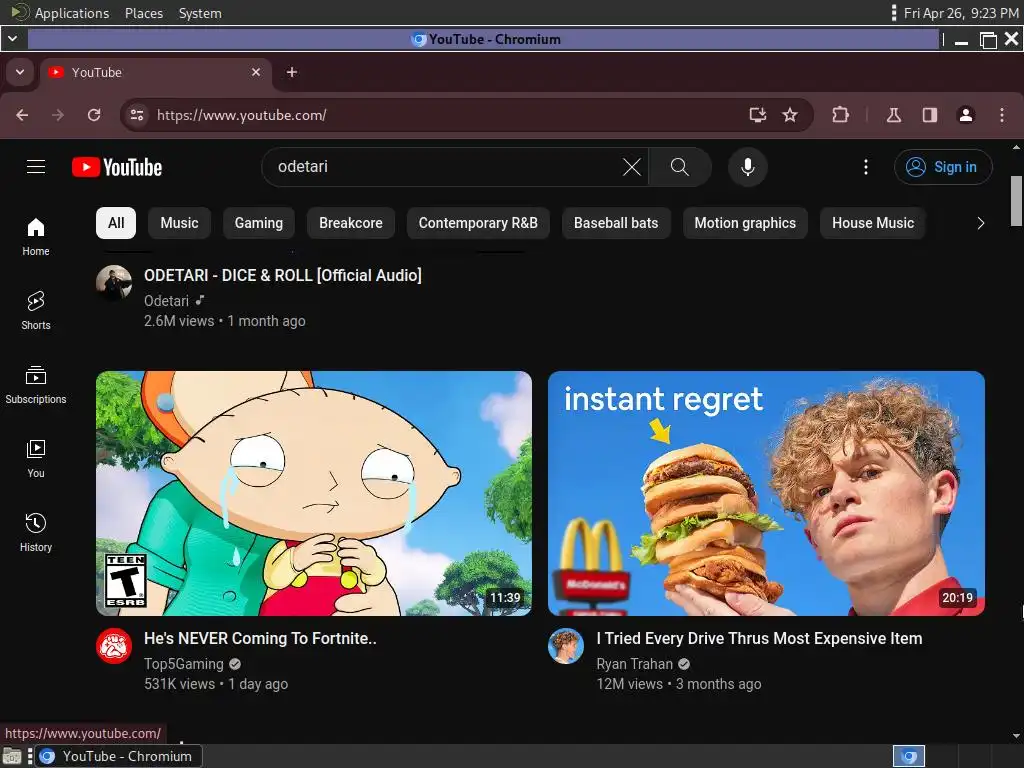This screenshot has height=768, width=1024.
Task: Select the House Music chip
Action: [x=872, y=223]
